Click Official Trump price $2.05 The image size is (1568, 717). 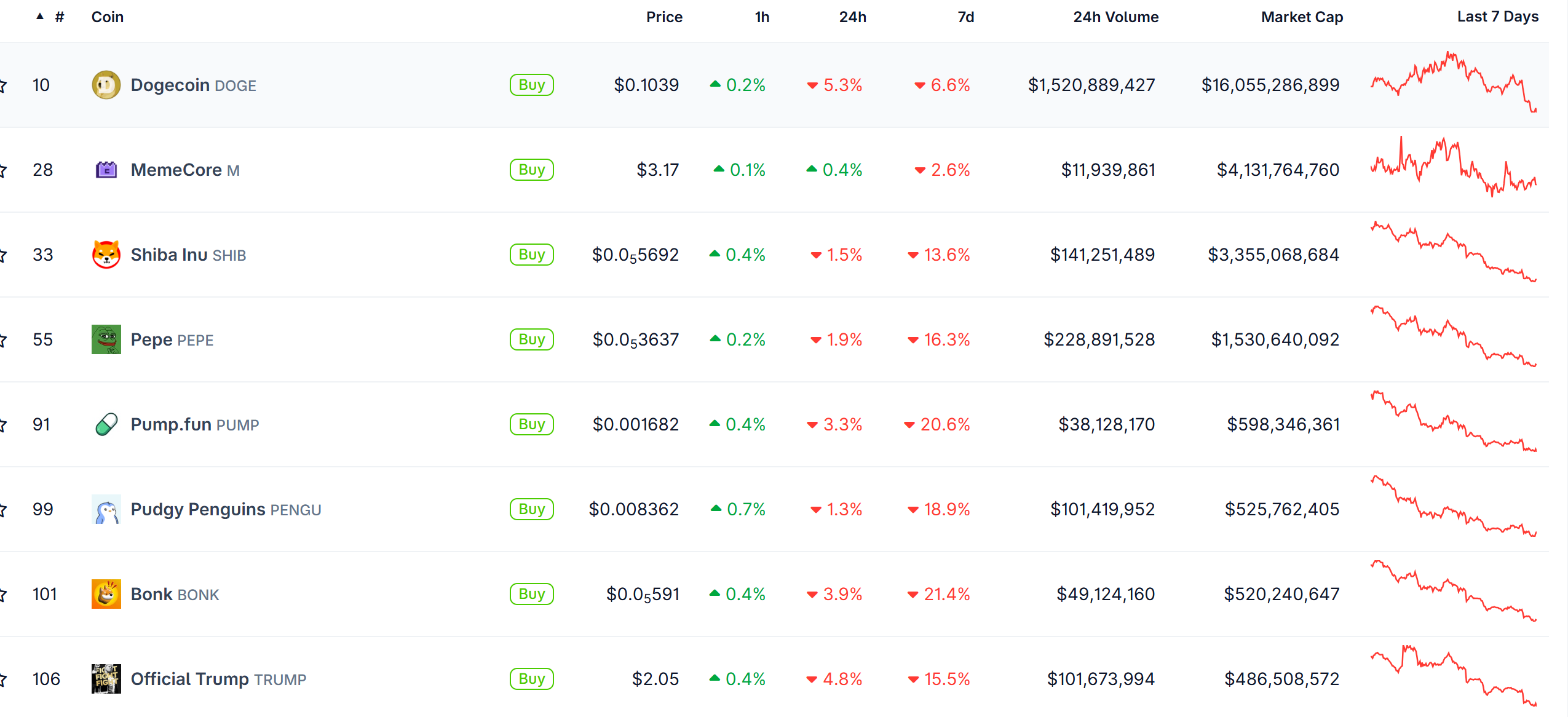coord(655,679)
